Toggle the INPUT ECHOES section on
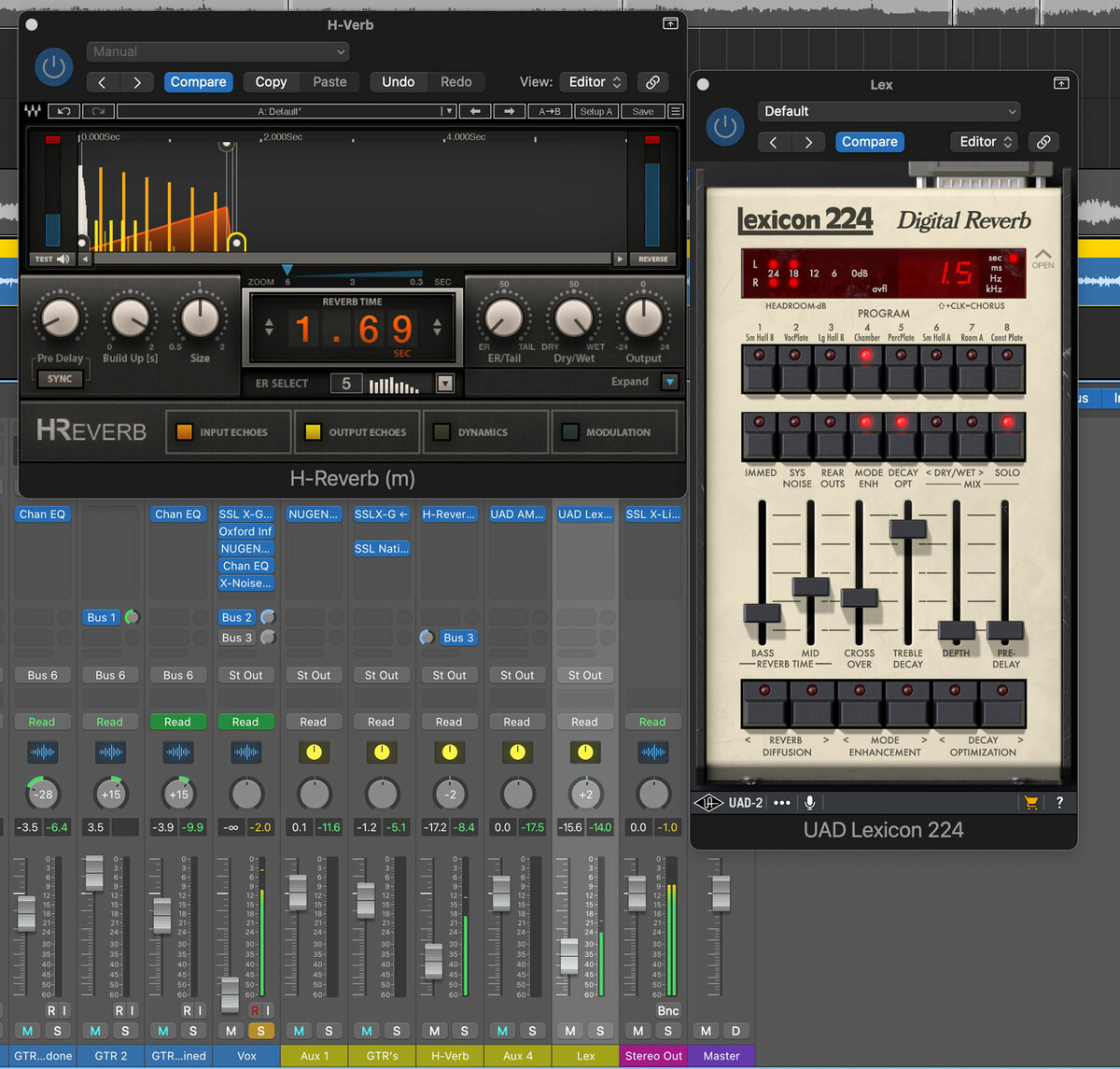1120x1069 pixels. click(184, 432)
